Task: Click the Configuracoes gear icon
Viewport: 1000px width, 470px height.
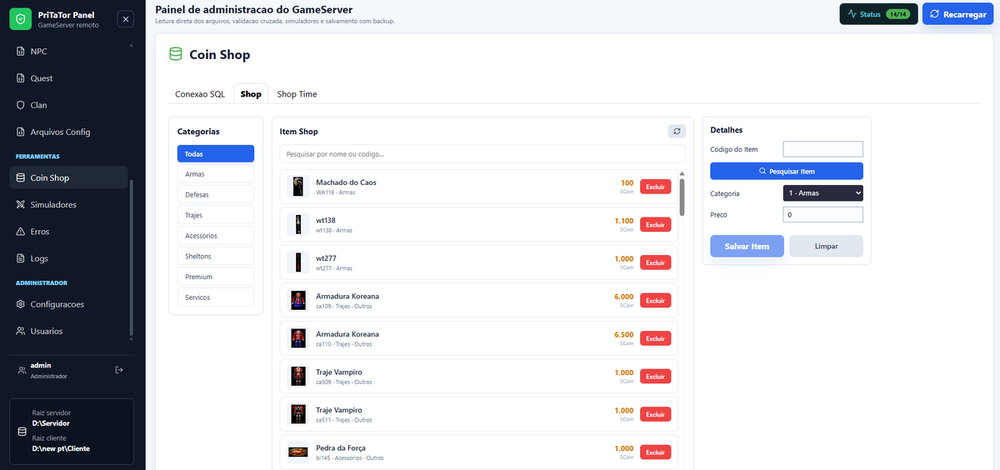Action: [x=20, y=304]
